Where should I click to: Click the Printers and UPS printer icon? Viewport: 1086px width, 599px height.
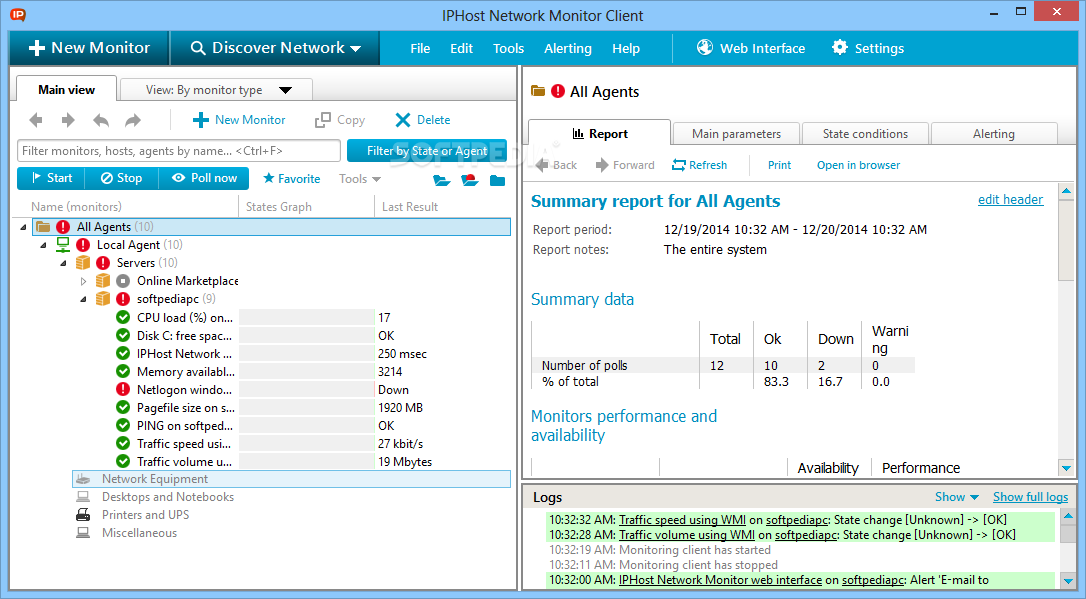tap(83, 515)
